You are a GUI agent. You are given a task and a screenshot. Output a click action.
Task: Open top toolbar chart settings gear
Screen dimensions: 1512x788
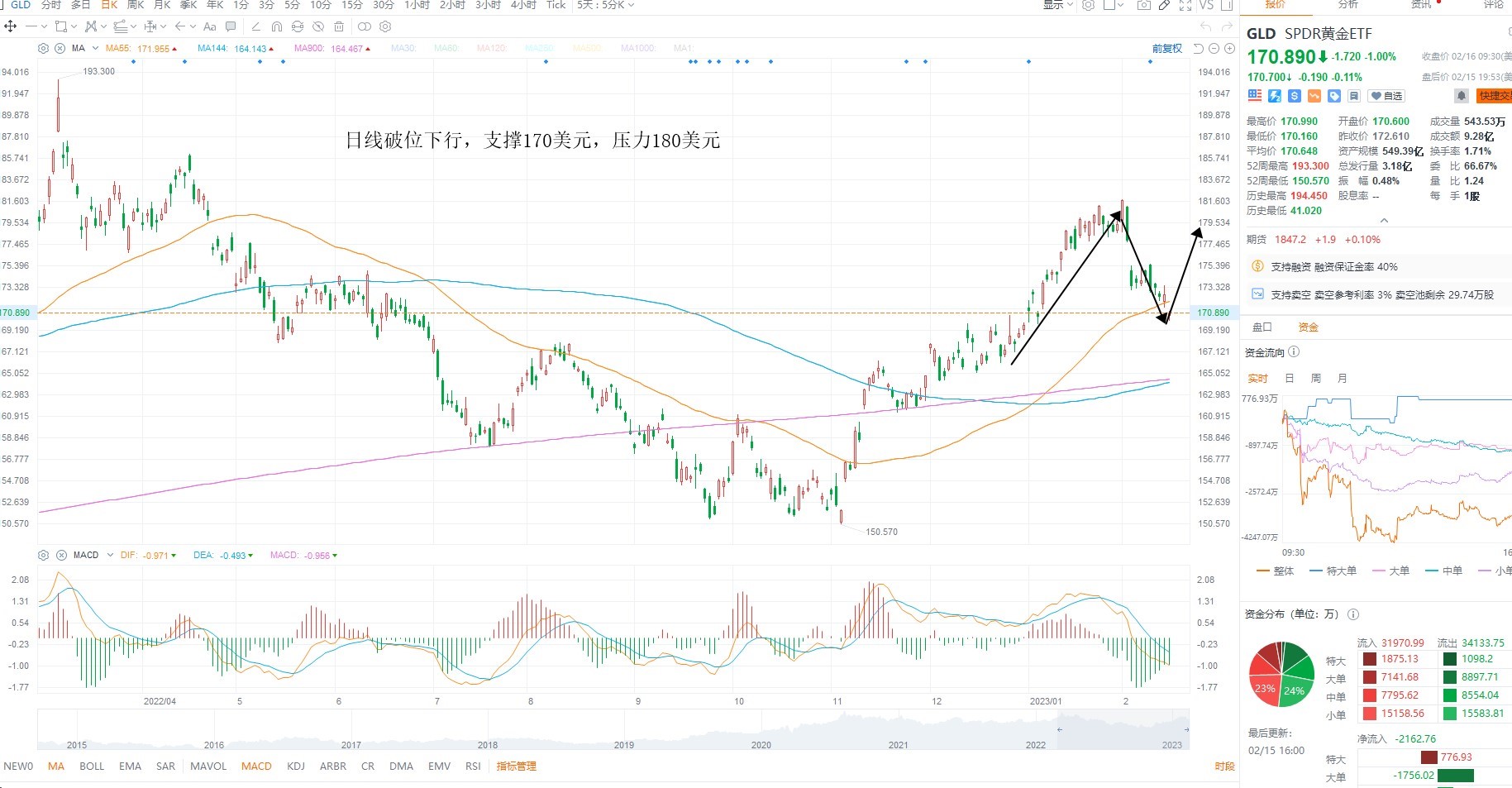pyautogui.click(x=1088, y=5)
